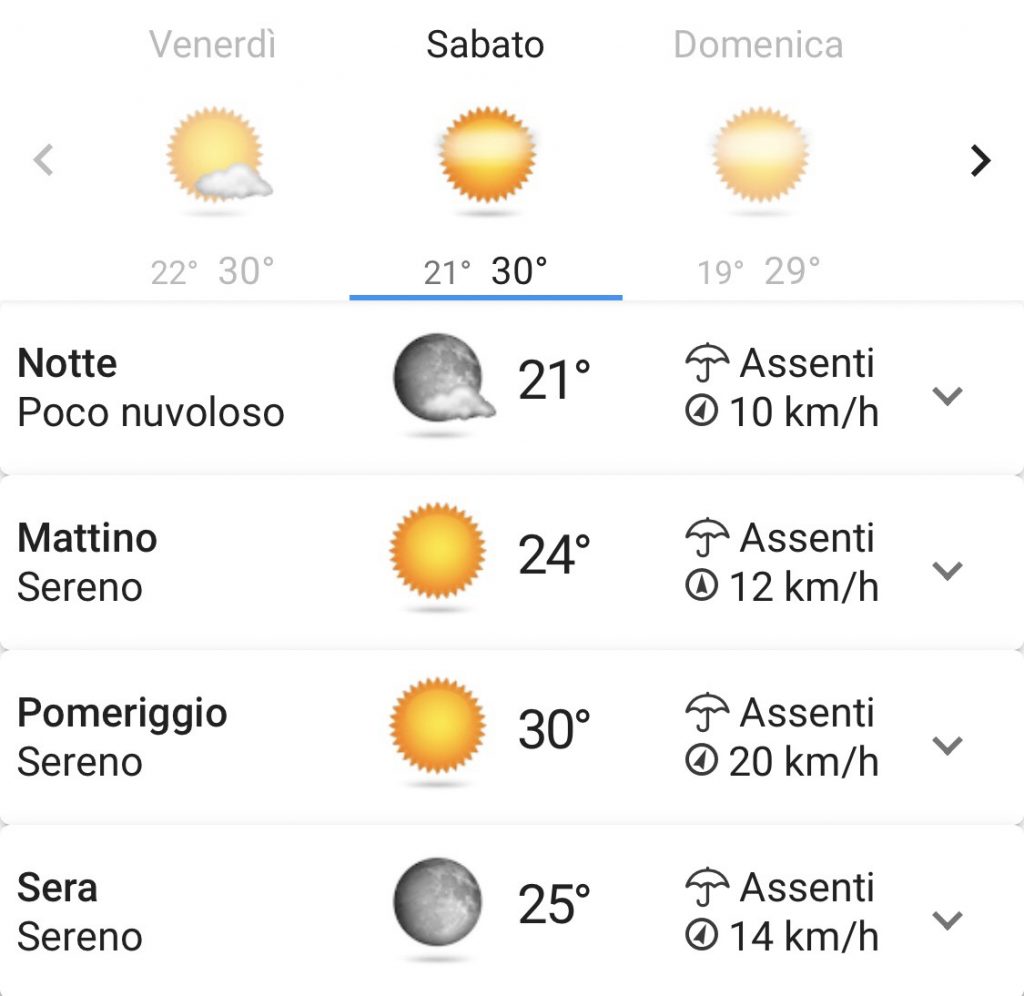
Task: Tap the moon with cloud icon for Notte
Action: (443, 377)
